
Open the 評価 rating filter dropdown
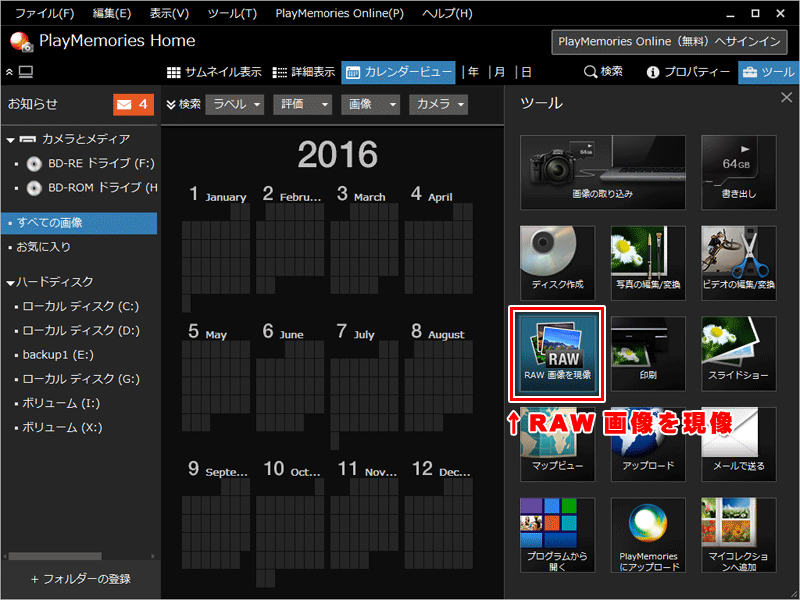(x=303, y=105)
